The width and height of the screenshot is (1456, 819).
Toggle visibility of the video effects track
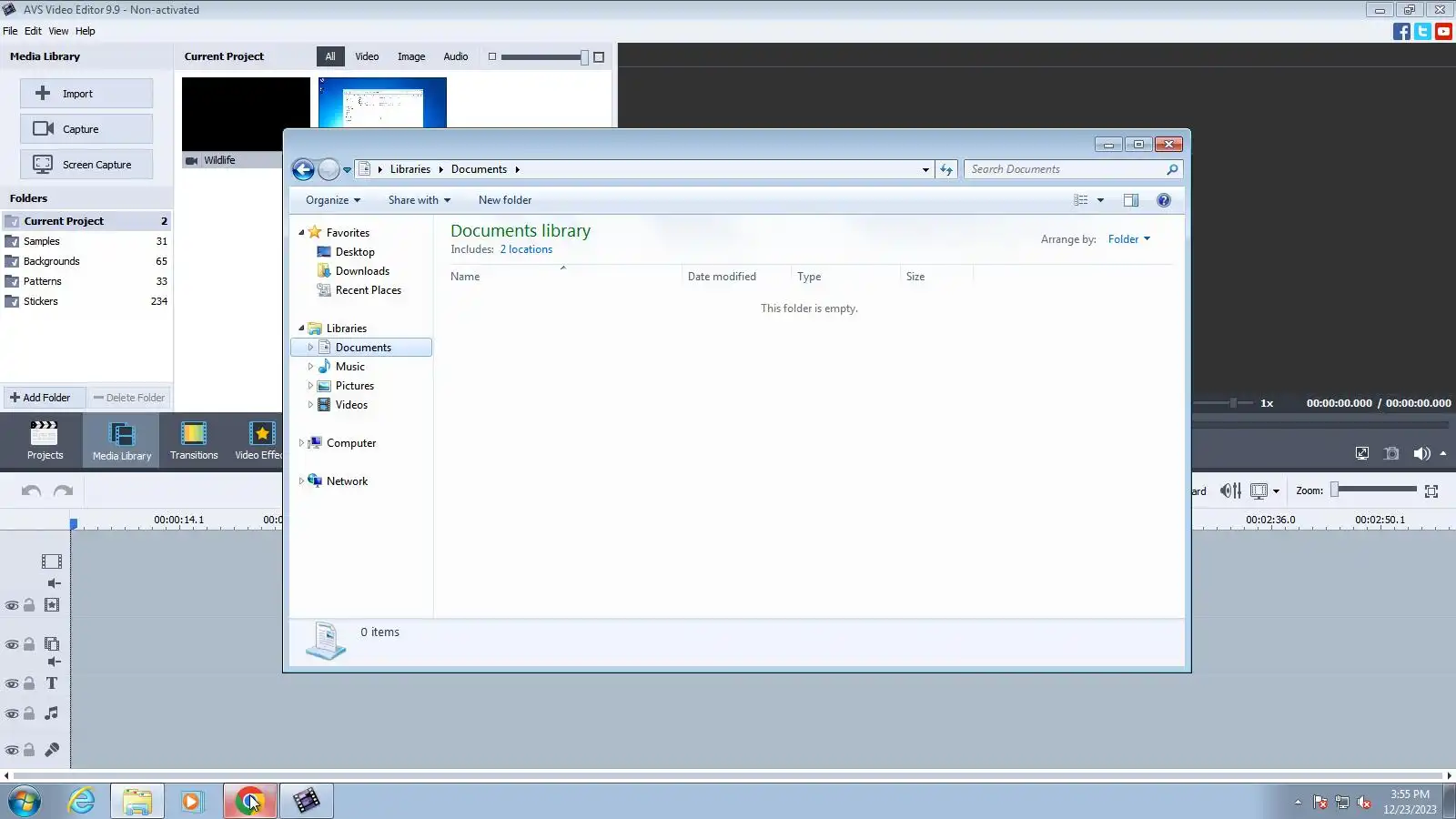(12, 605)
